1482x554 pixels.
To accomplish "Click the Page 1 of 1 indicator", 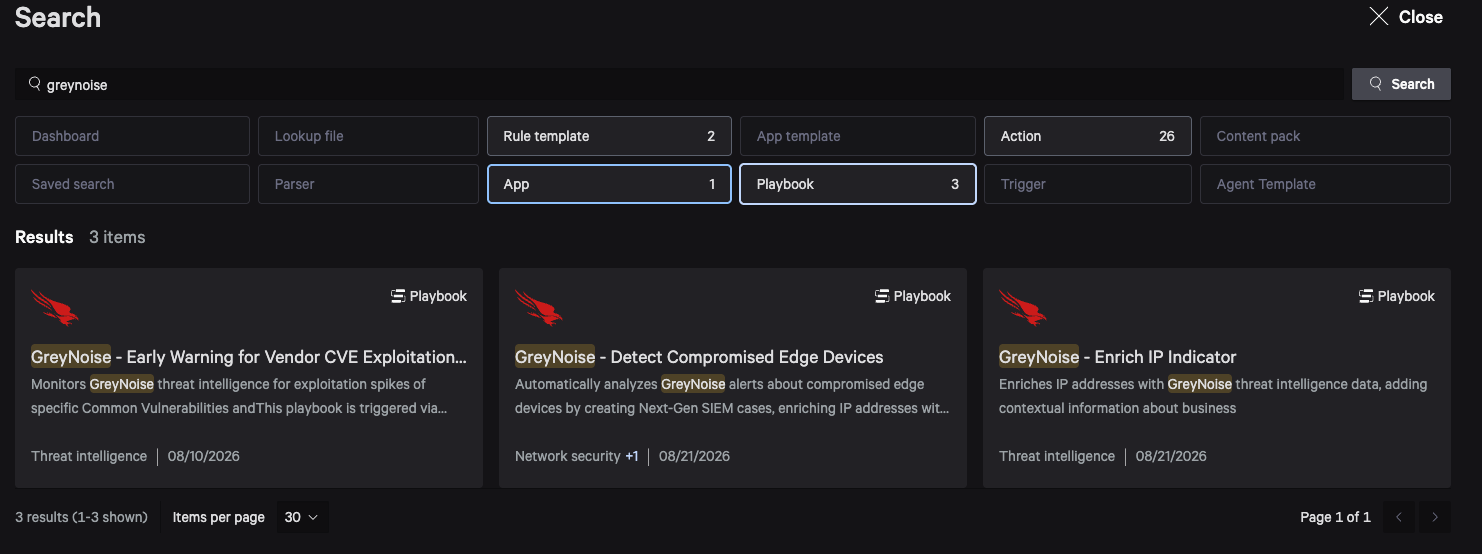I will click(1336, 517).
